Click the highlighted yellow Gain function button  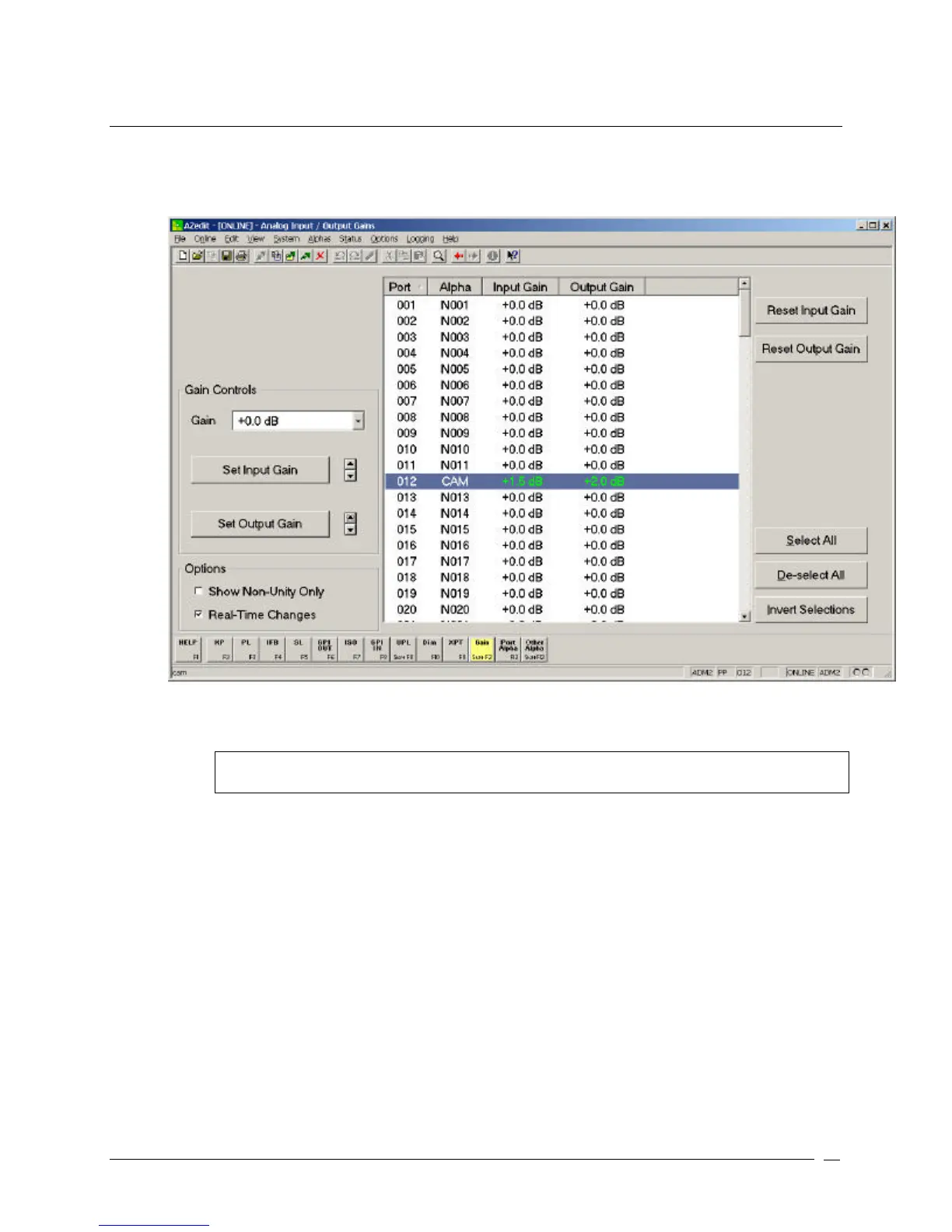point(482,649)
